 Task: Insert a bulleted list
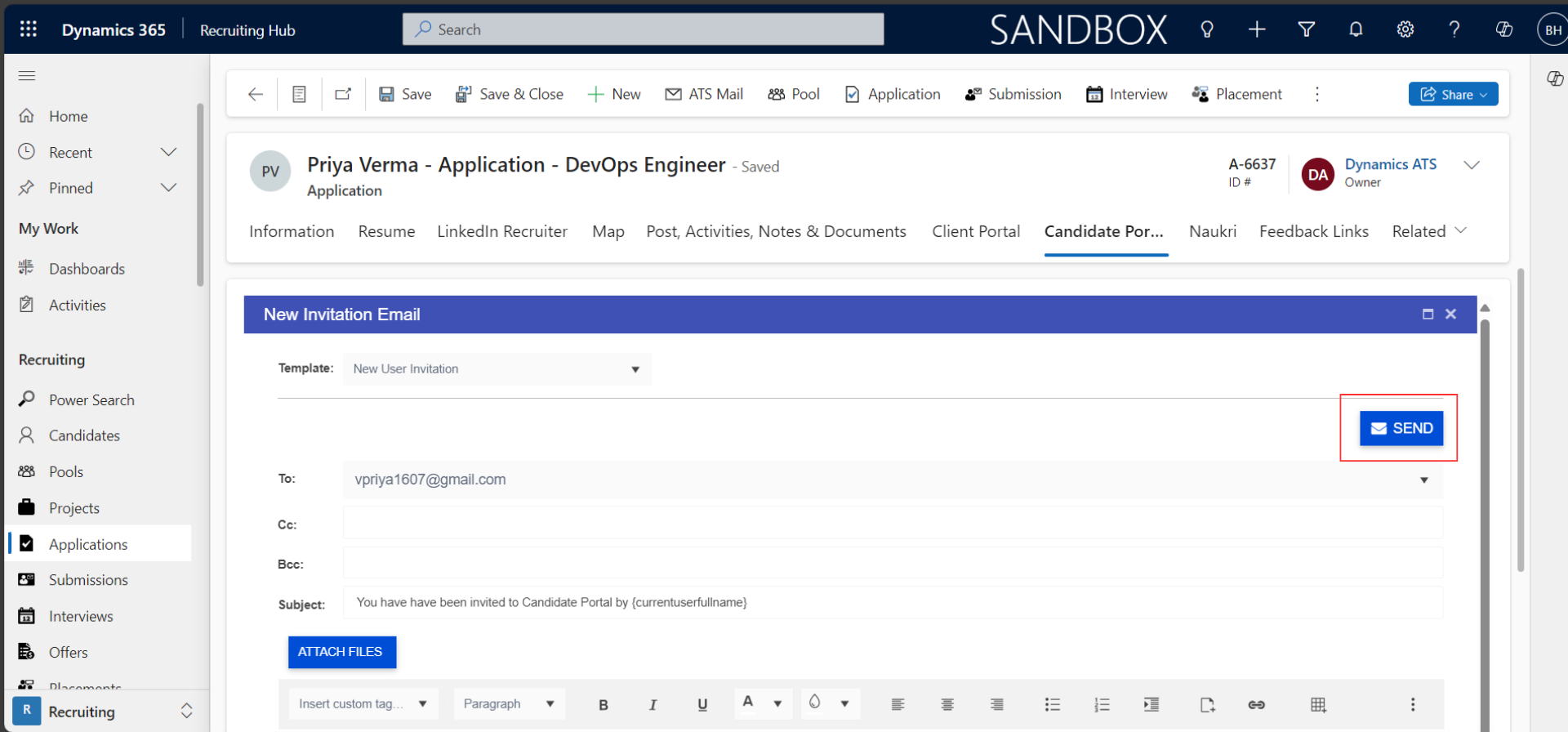coord(1052,704)
